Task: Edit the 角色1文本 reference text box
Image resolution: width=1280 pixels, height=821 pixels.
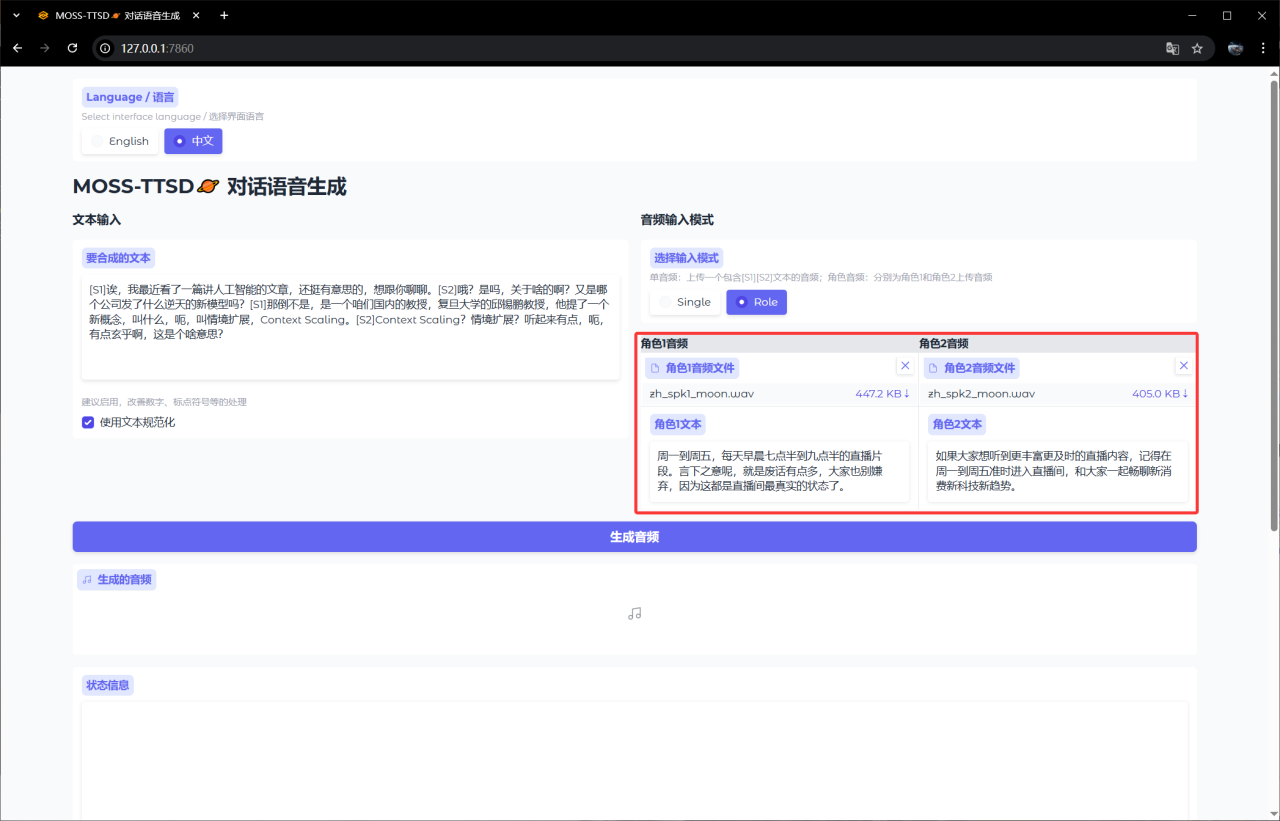Action: (x=779, y=471)
